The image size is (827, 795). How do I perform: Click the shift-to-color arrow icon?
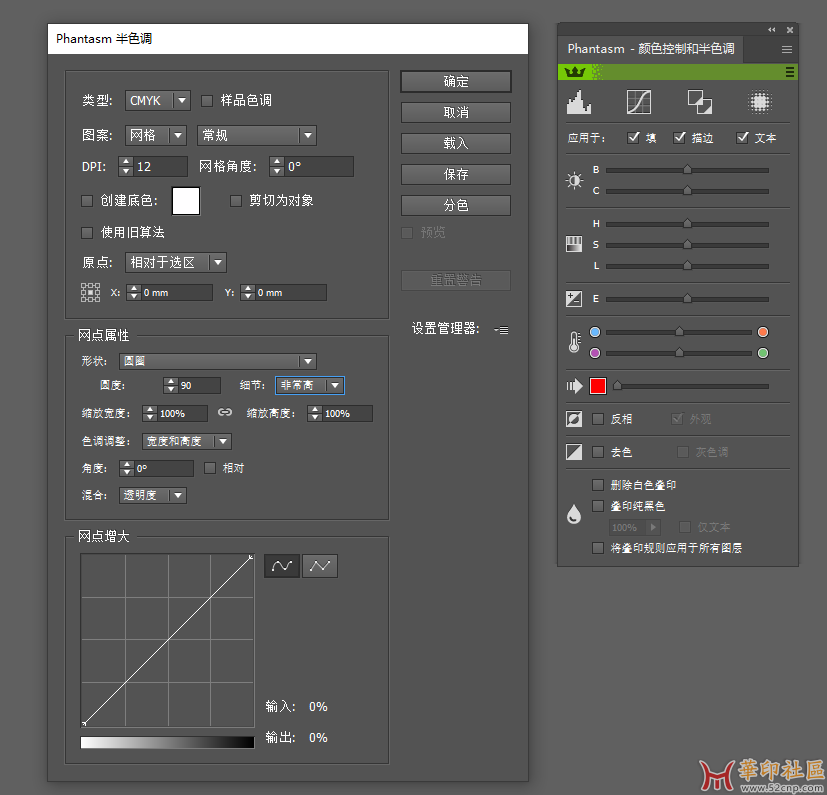[574, 386]
